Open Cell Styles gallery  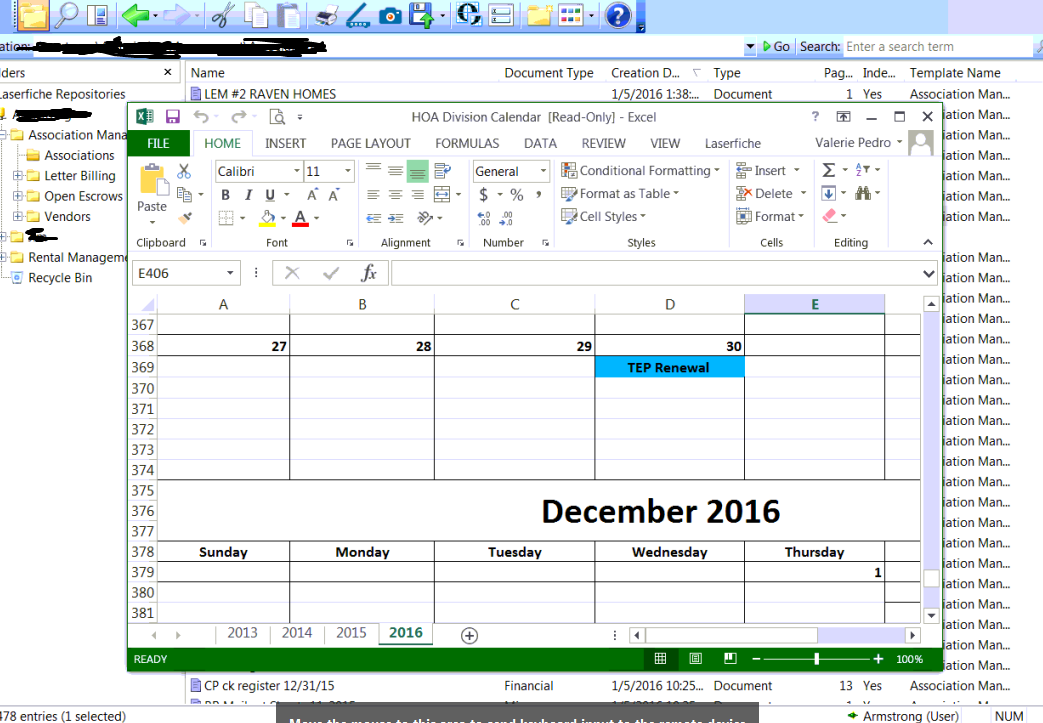click(x=604, y=216)
